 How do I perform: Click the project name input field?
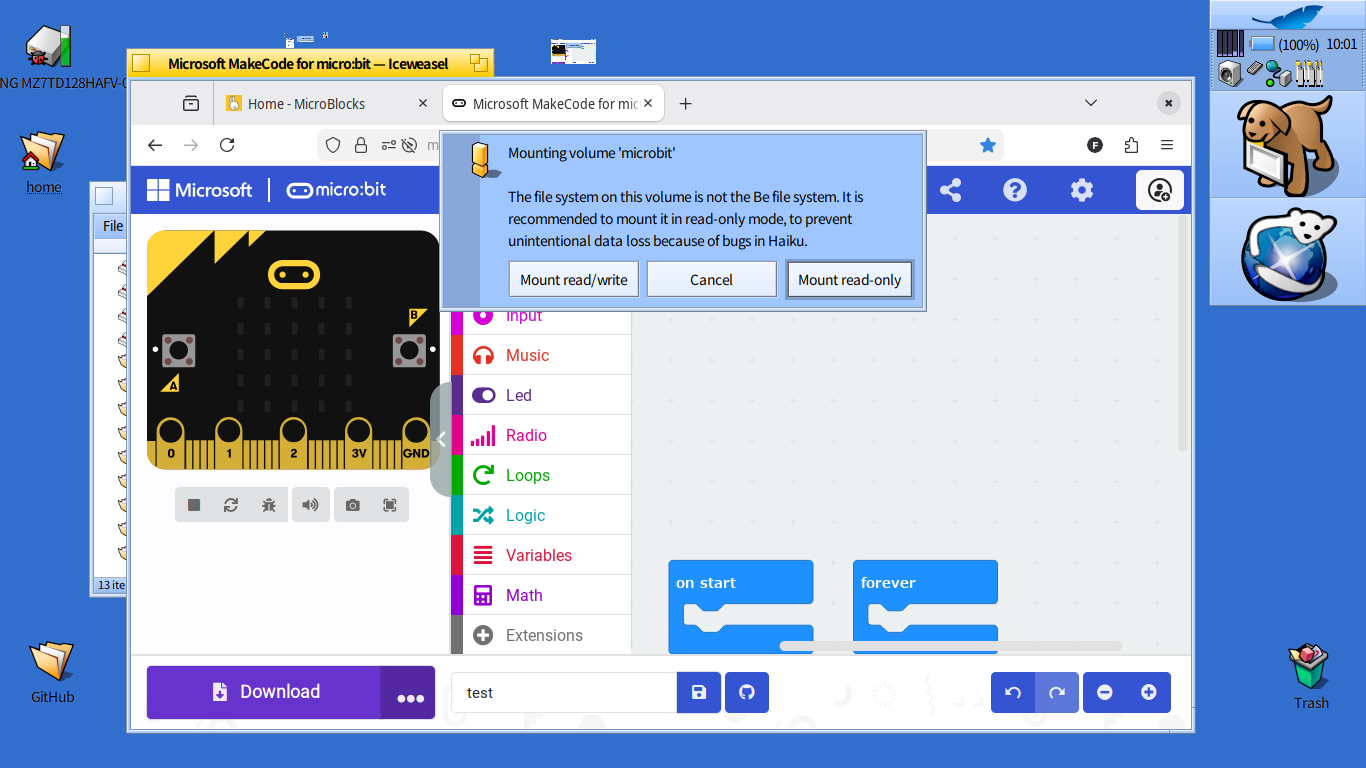564,692
